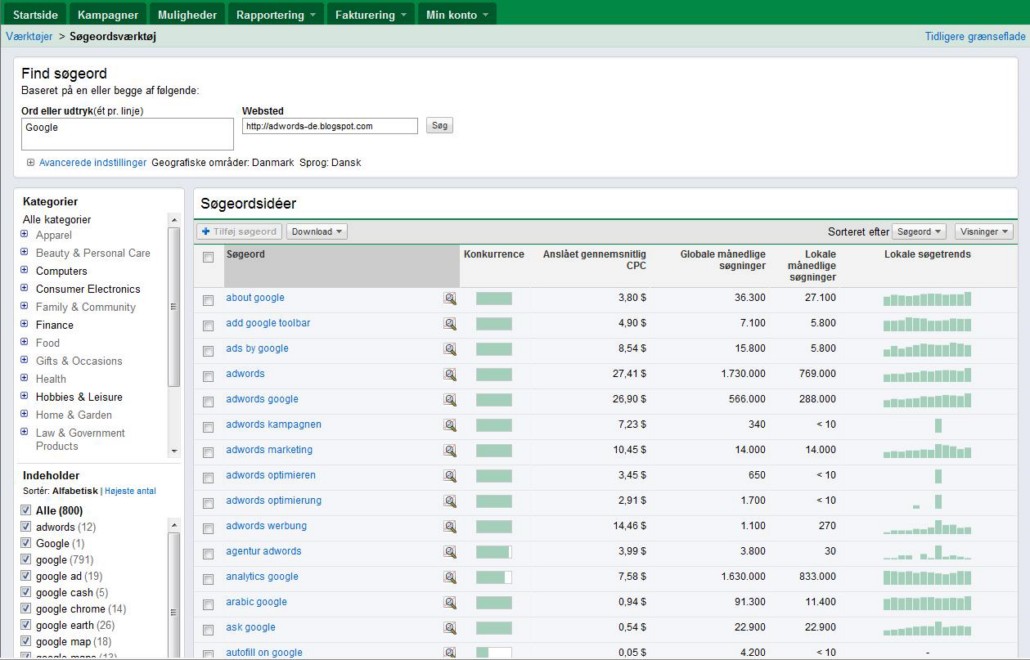This screenshot has width=1030, height=660.
Task: Click magnifier icon for 'adwords optimieren' row
Action: (x=450, y=476)
